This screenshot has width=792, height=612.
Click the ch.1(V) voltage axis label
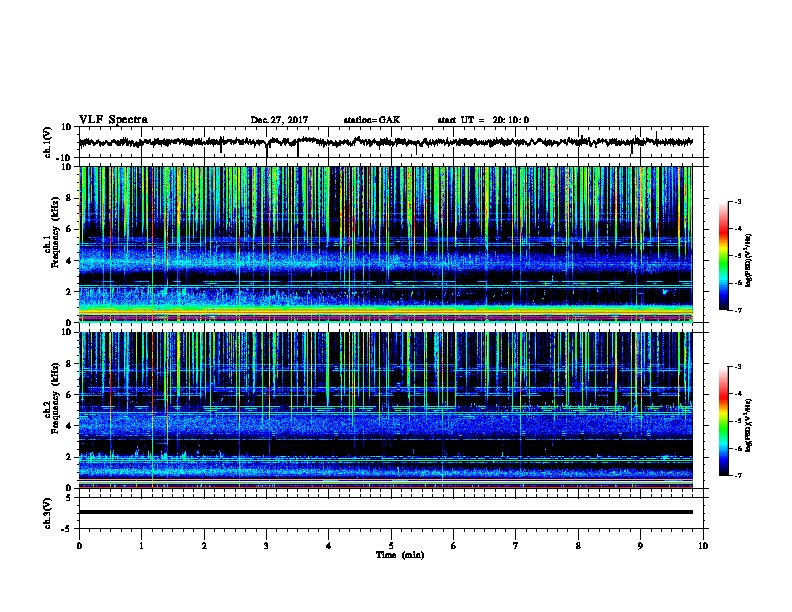coord(48,142)
